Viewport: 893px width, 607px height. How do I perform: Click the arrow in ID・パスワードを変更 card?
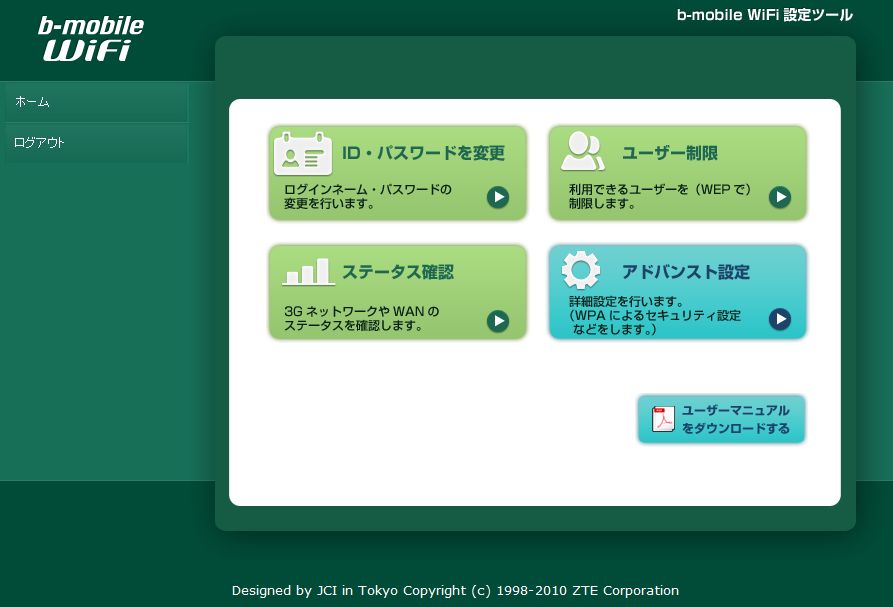pyautogui.click(x=498, y=197)
